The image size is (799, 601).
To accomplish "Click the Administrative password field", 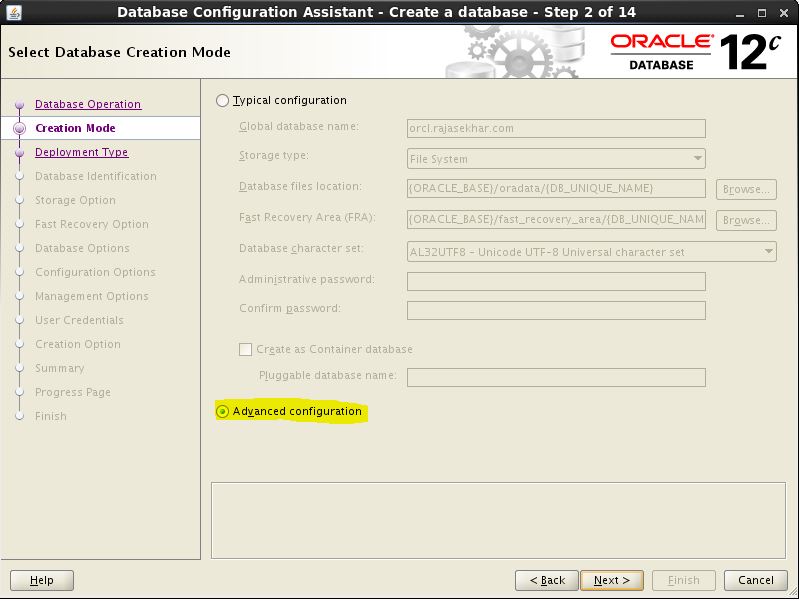I will point(556,281).
